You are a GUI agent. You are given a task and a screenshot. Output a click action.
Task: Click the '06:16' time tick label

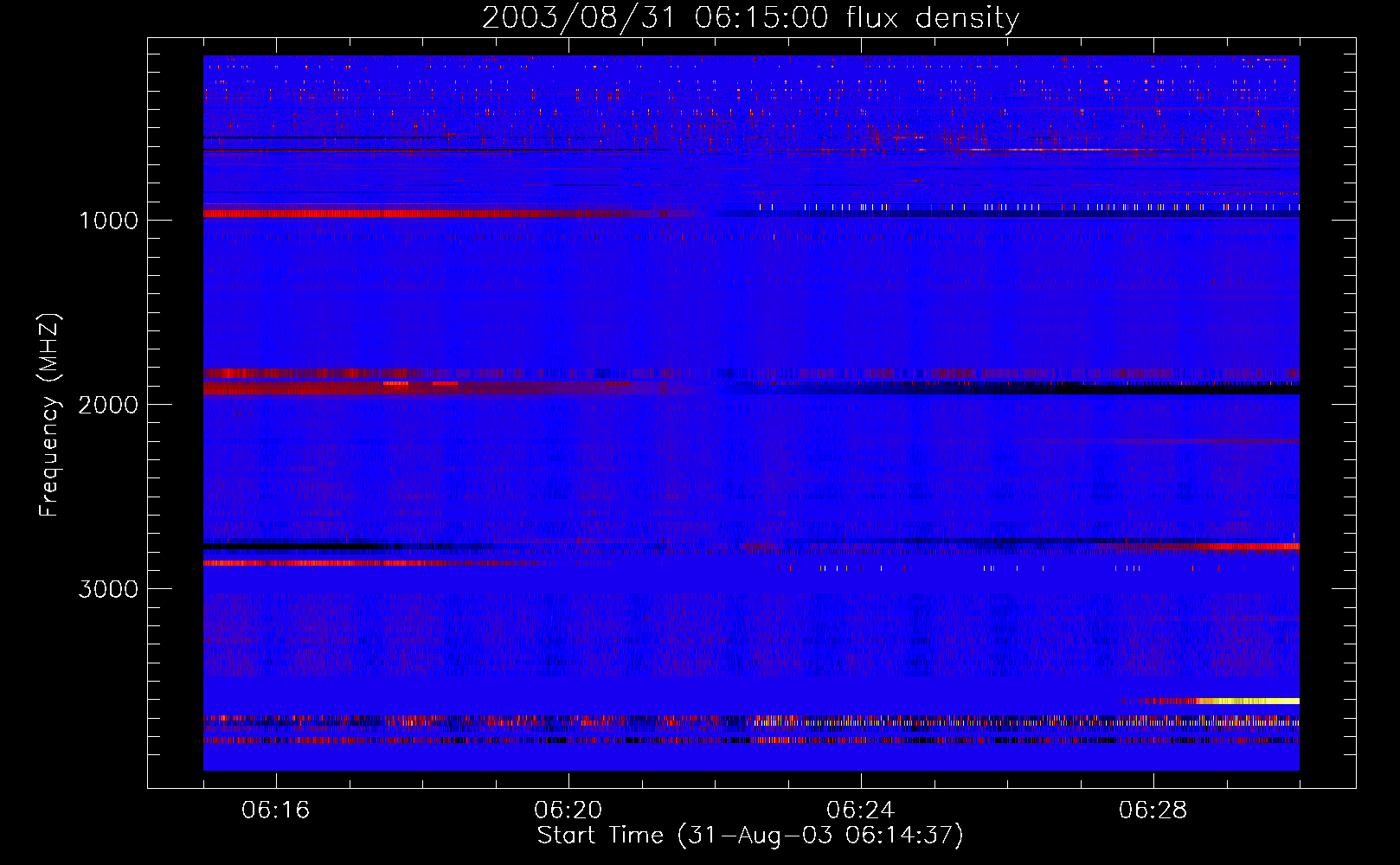coord(276,811)
